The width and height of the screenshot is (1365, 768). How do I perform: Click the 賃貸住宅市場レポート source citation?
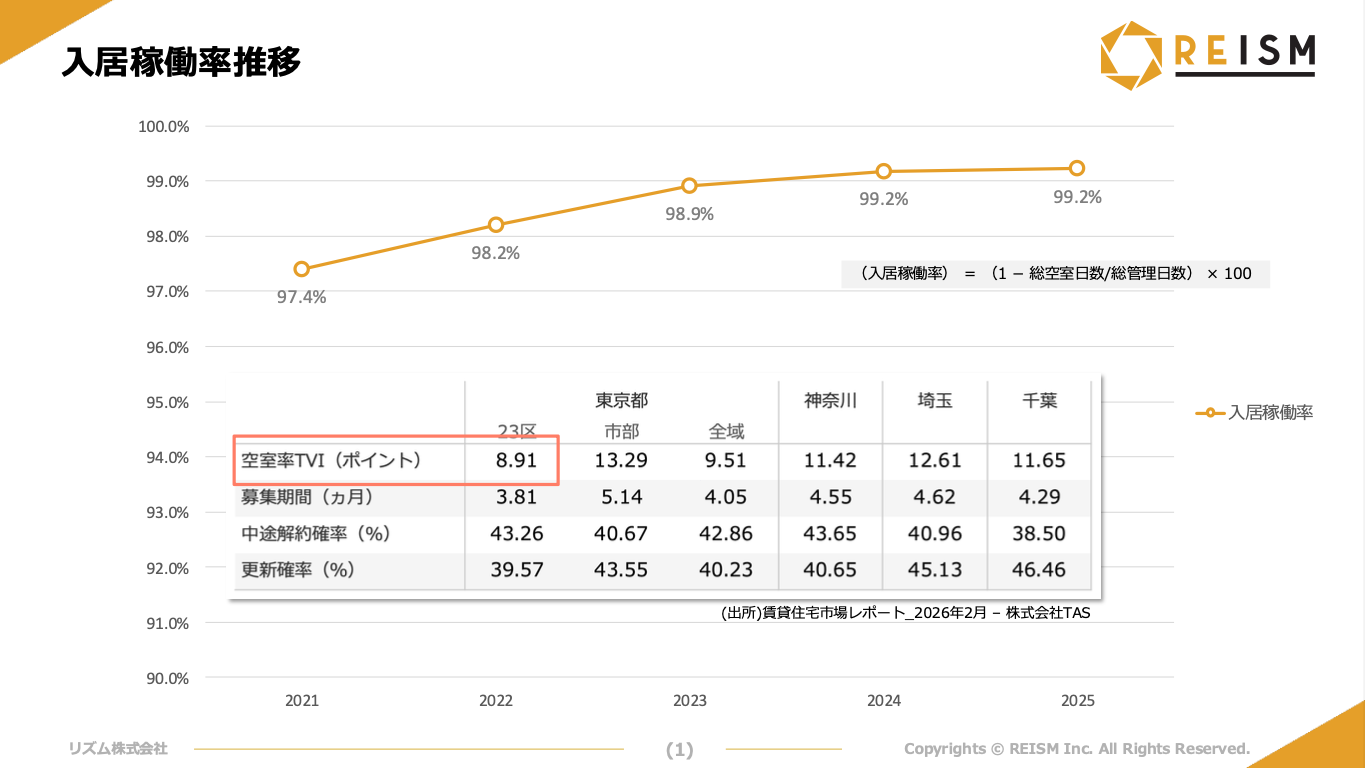click(x=906, y=613)
